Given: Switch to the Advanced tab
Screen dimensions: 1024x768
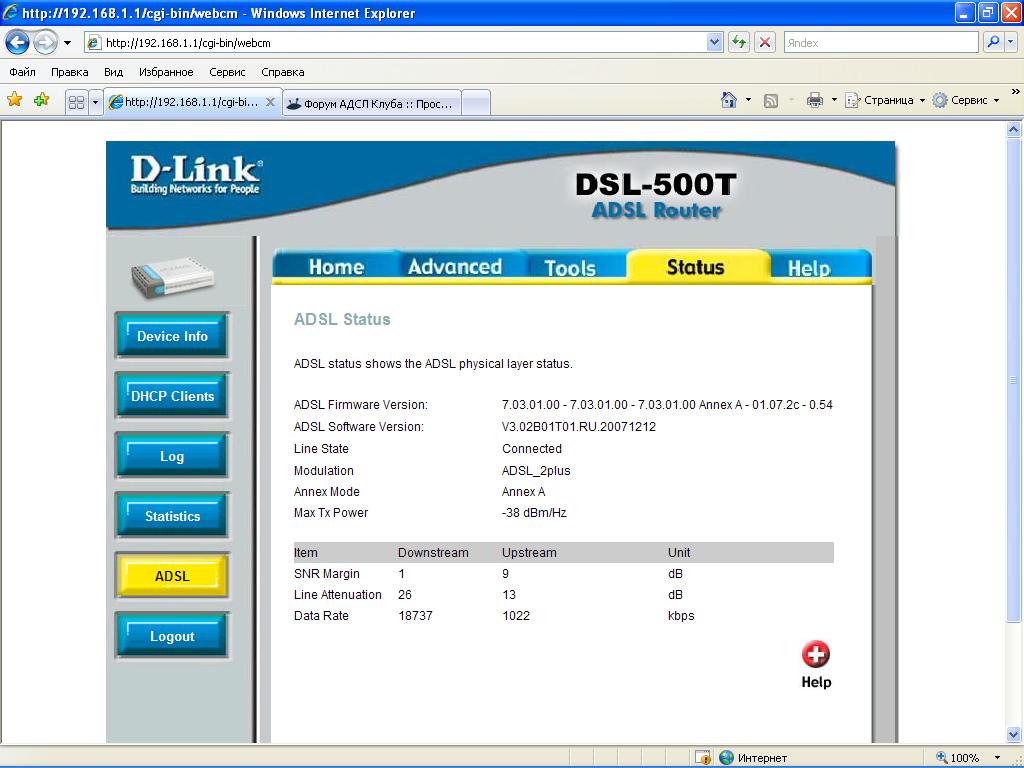Looking at the screenshot, I should point(455,267).
